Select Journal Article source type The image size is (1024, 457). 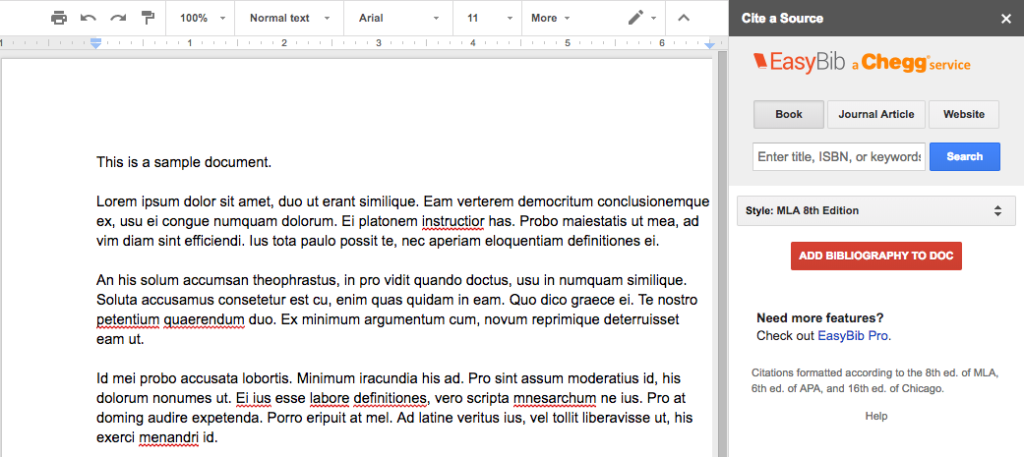pos(876,114)
